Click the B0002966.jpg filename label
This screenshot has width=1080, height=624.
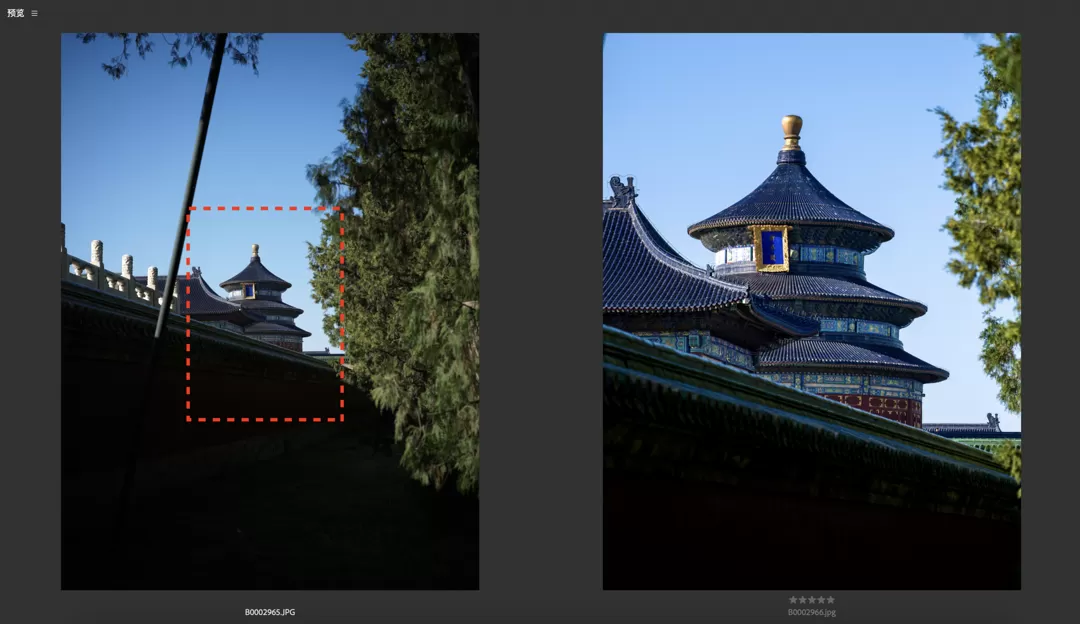811,612
